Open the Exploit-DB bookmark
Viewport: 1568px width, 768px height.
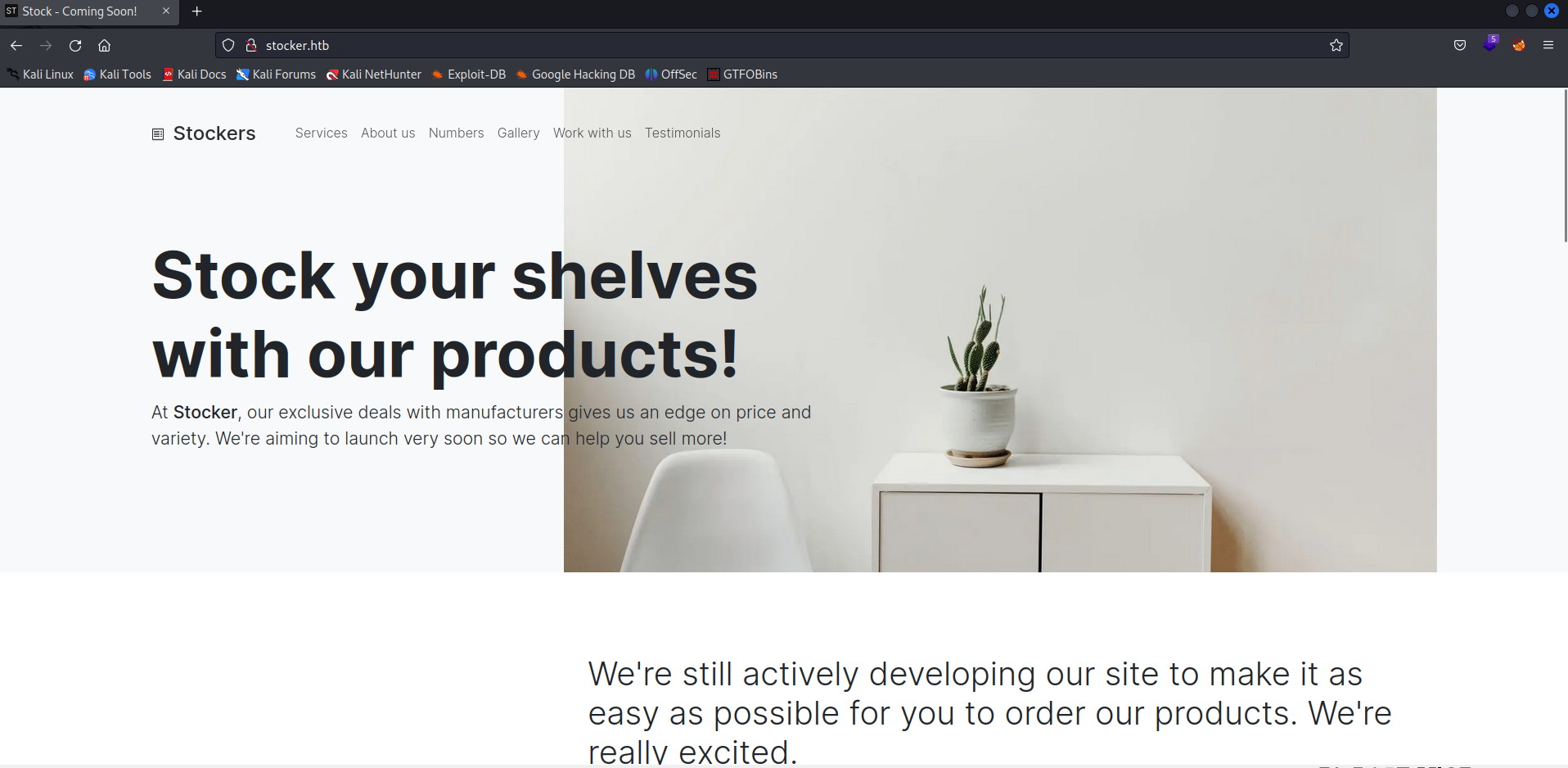tap(469, 75)
